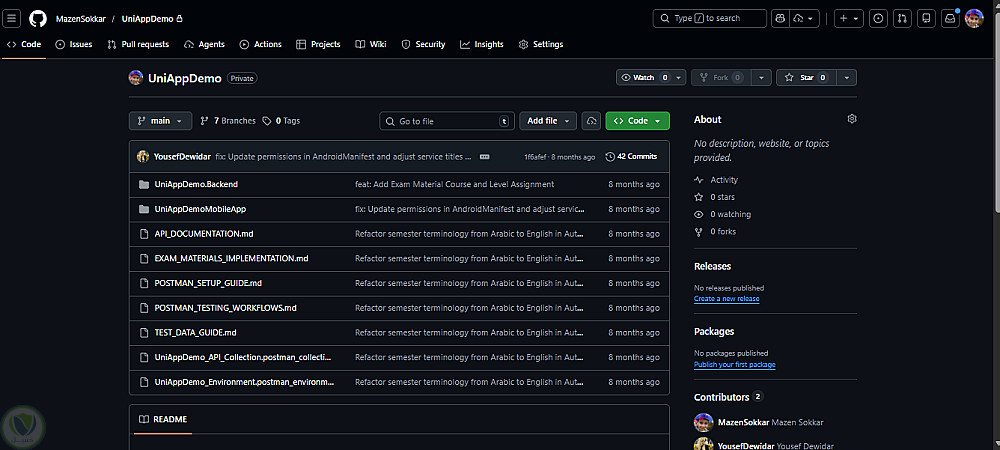Switch to the Issues tab
This screenshot has height=450, width=1000.
pos(74,45)
